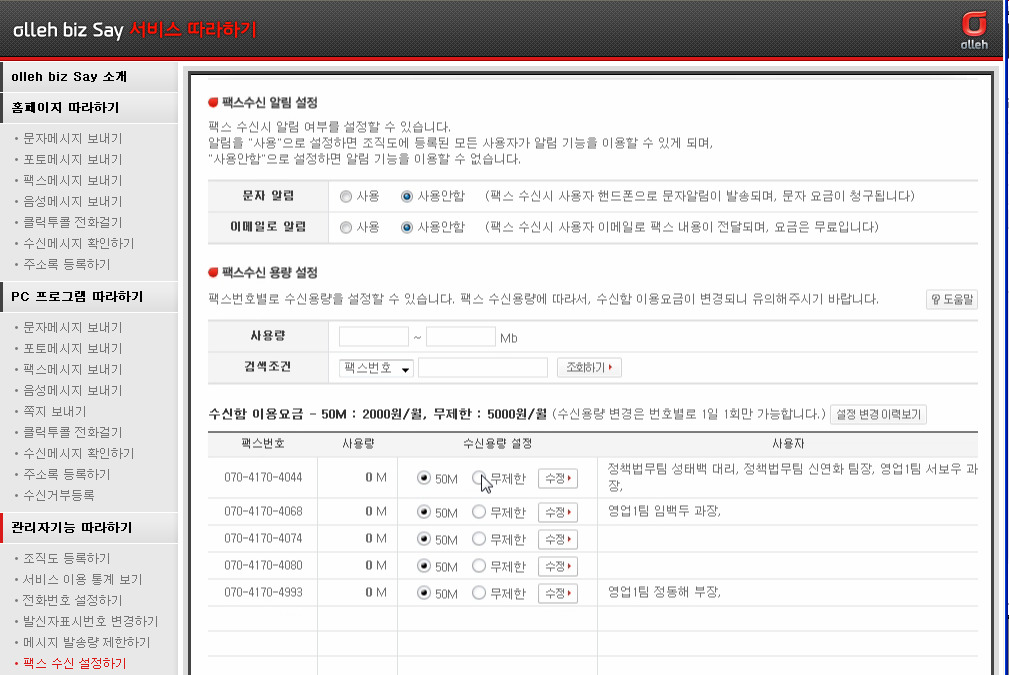Viewport: 1009px width, 675px height.
Task: Open 문자메시지 보내기 under PC 프로그램 따라하기
Action: [x=73, y=328]
